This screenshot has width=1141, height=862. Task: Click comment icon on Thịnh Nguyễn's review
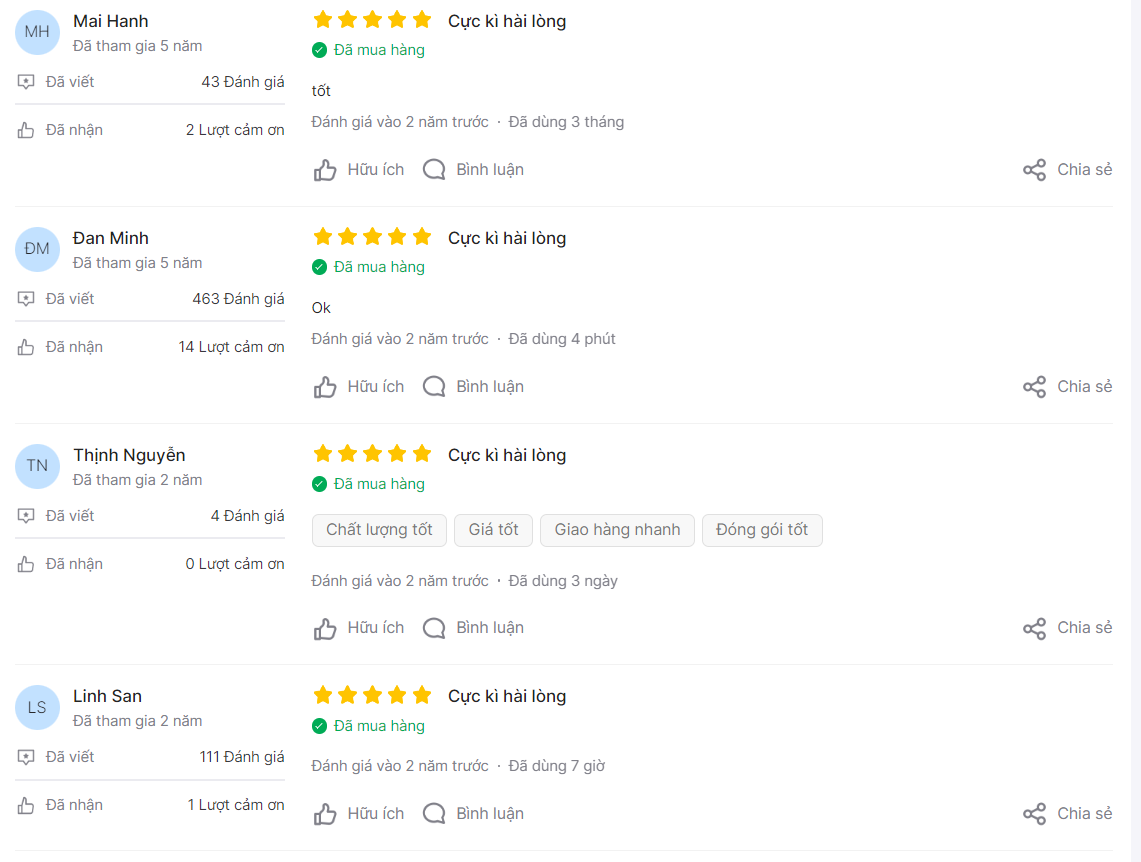click(x=434, y=628)
